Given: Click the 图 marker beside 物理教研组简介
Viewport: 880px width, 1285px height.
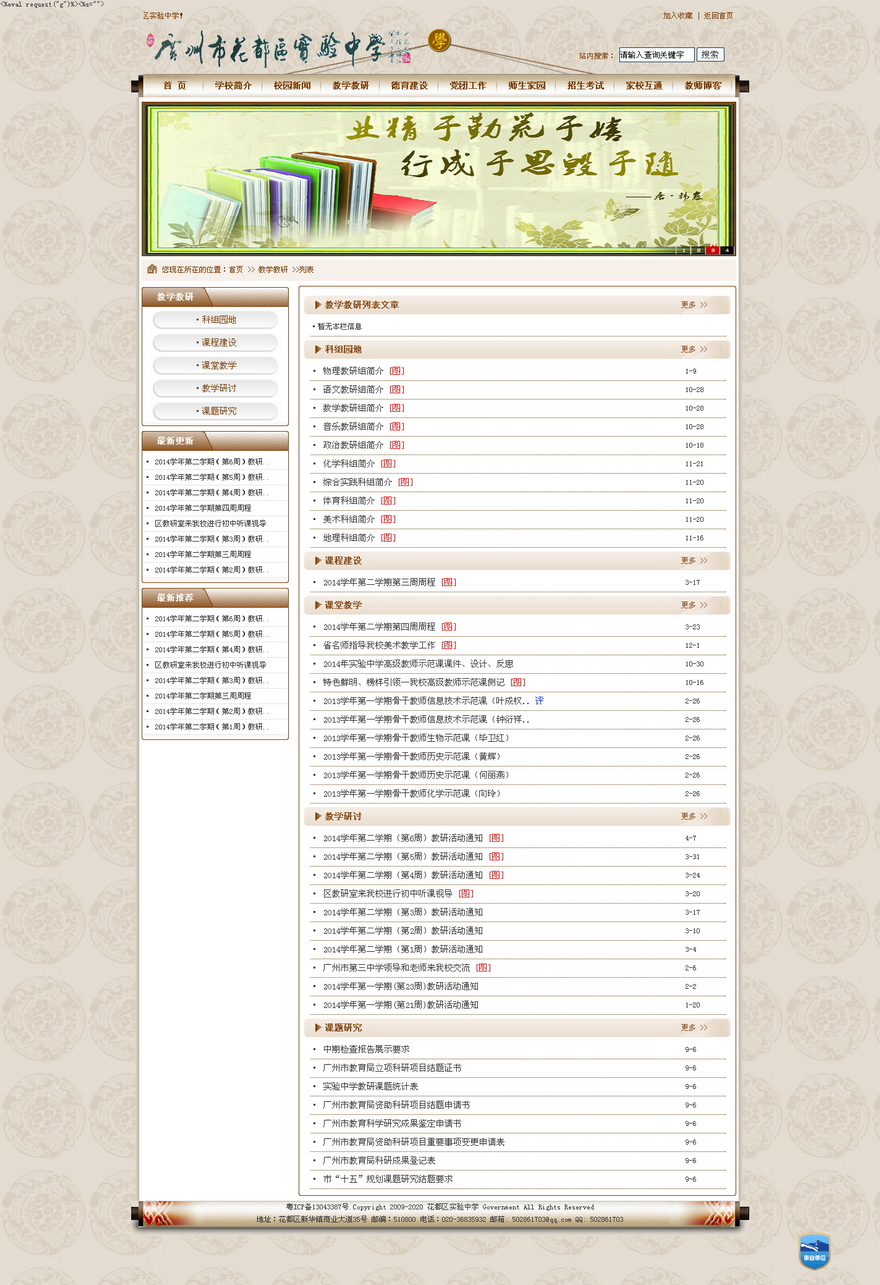Looking at the screenshot, I should tap(397, 371).
